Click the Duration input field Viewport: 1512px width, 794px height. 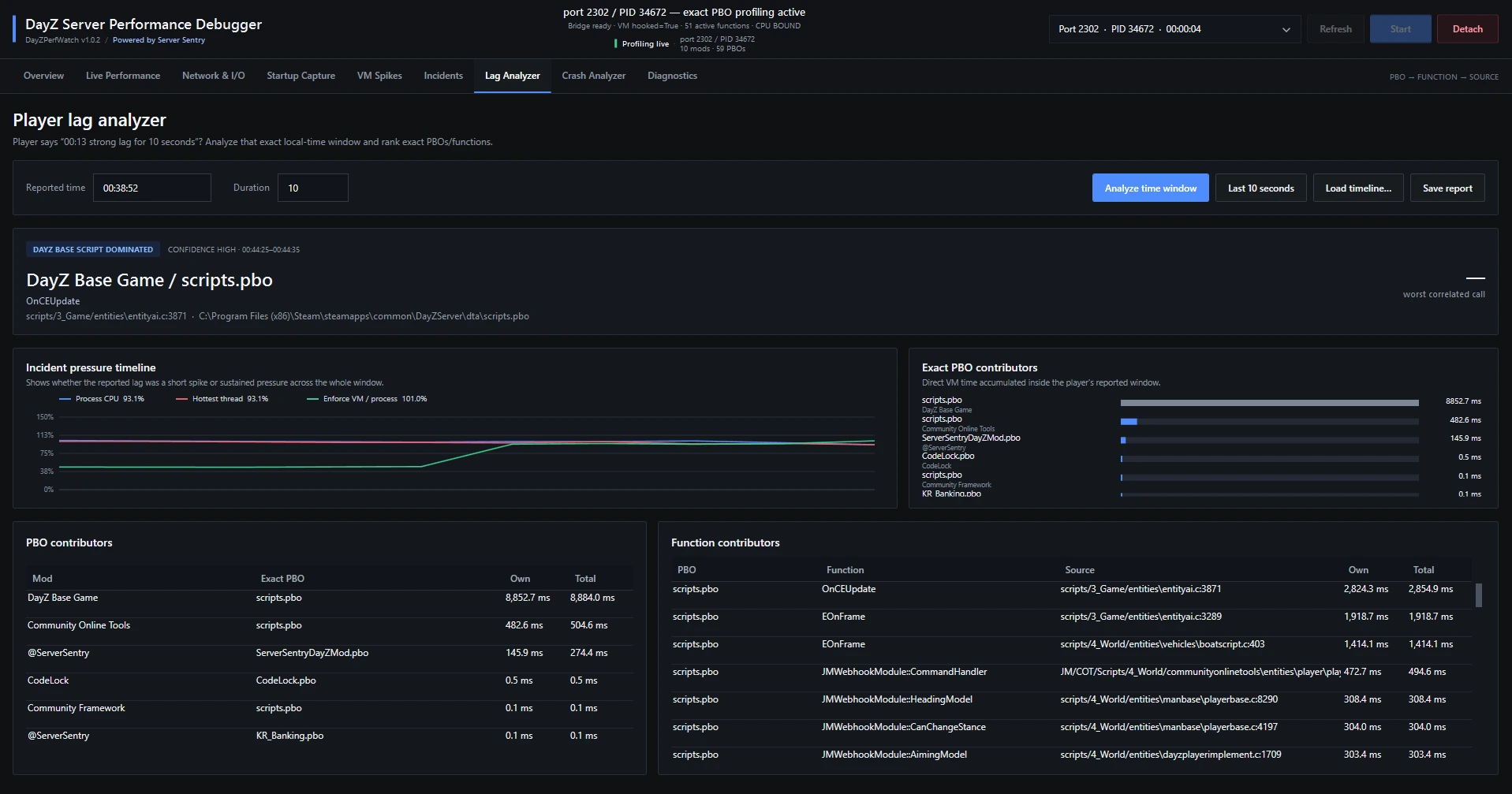coord(312,188)
